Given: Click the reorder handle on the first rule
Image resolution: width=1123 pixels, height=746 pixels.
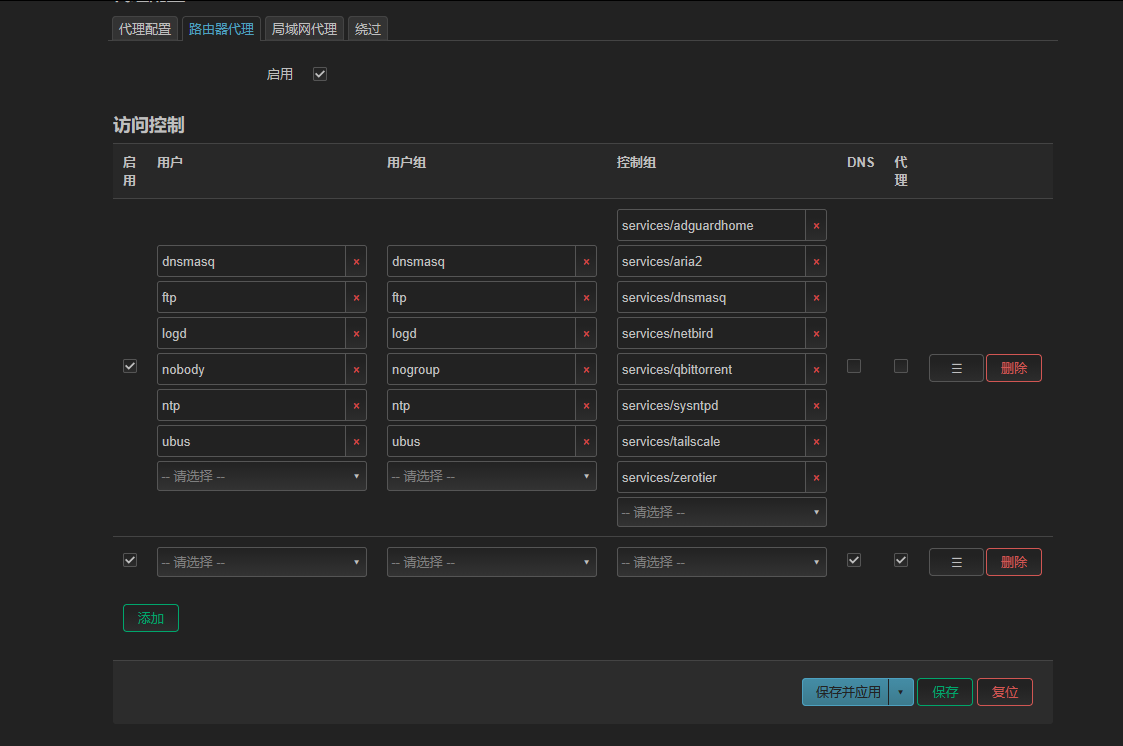Looking at the screenshot, I should click(x=956, y=368).
